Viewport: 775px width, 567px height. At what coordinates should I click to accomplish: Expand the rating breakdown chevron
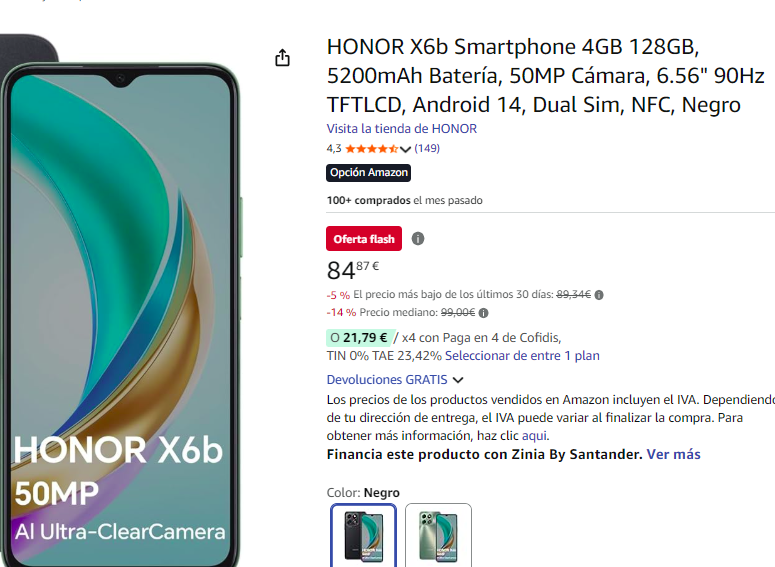tap(405, 149)
